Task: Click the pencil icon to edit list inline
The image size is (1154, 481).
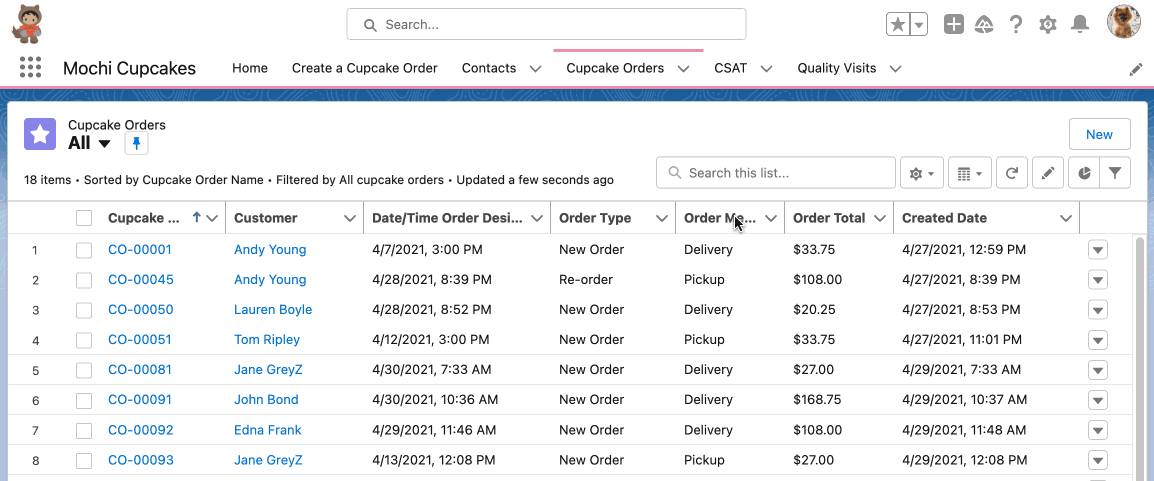Action: coord(1048,174)
